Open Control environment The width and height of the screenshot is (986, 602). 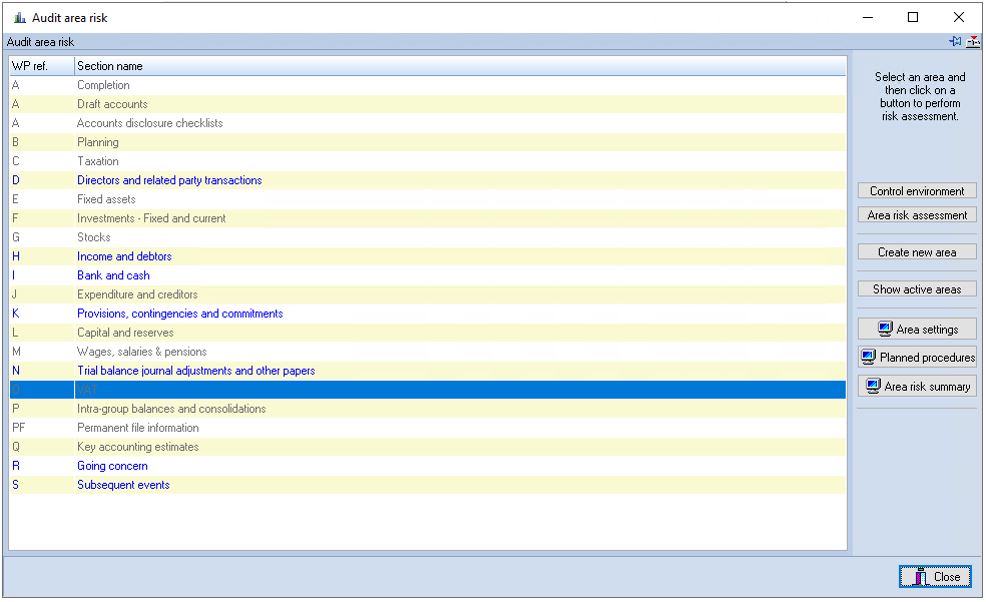(917, 191)
